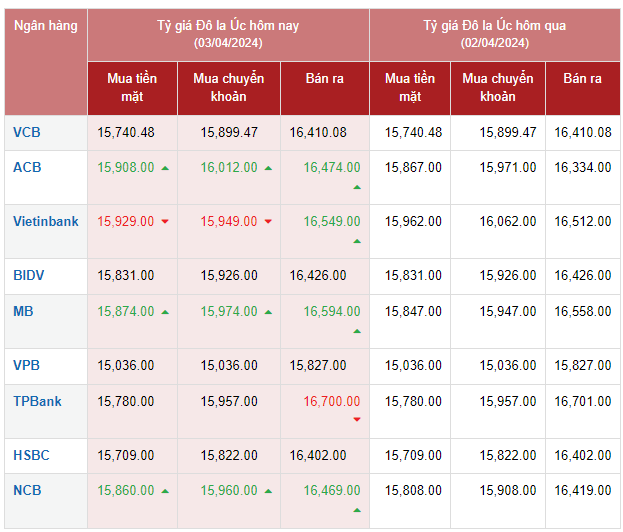Click the green up arrow beside NCB 15,860.00

coord(165,492)
